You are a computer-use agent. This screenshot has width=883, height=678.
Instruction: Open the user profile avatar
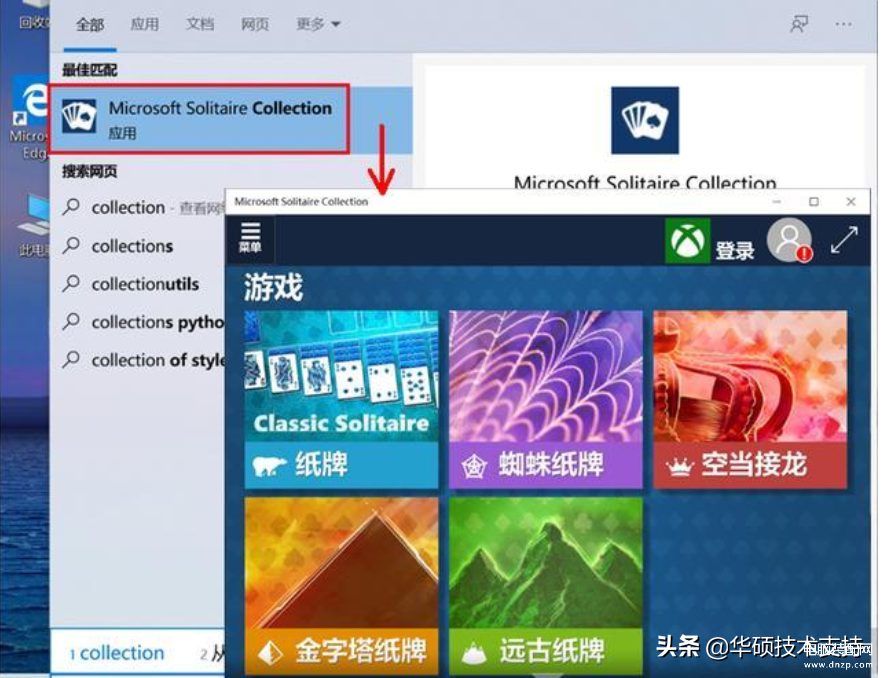(790, 240)
